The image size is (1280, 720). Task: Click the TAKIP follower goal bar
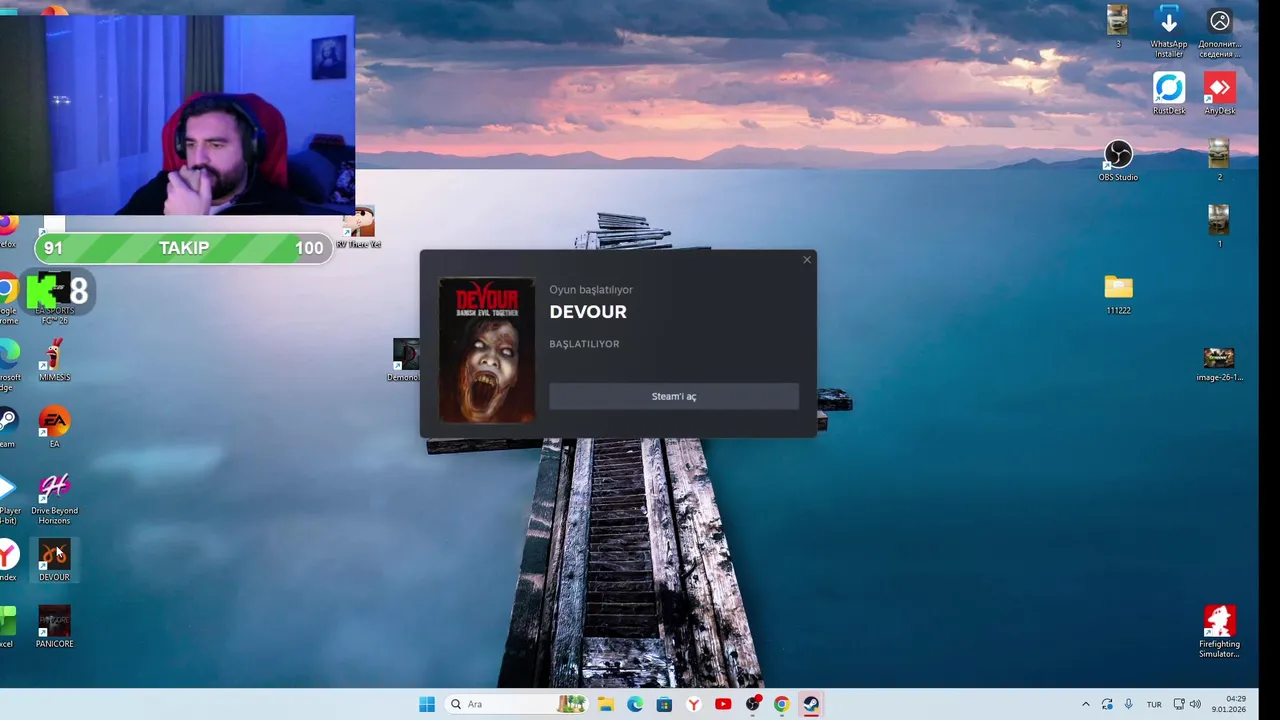184,248
